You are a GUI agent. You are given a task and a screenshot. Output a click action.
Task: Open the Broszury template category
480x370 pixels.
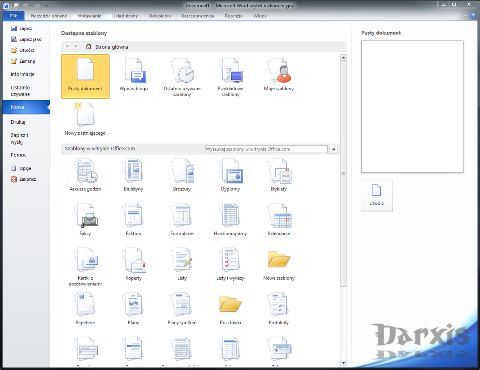[x=182, y=175]
